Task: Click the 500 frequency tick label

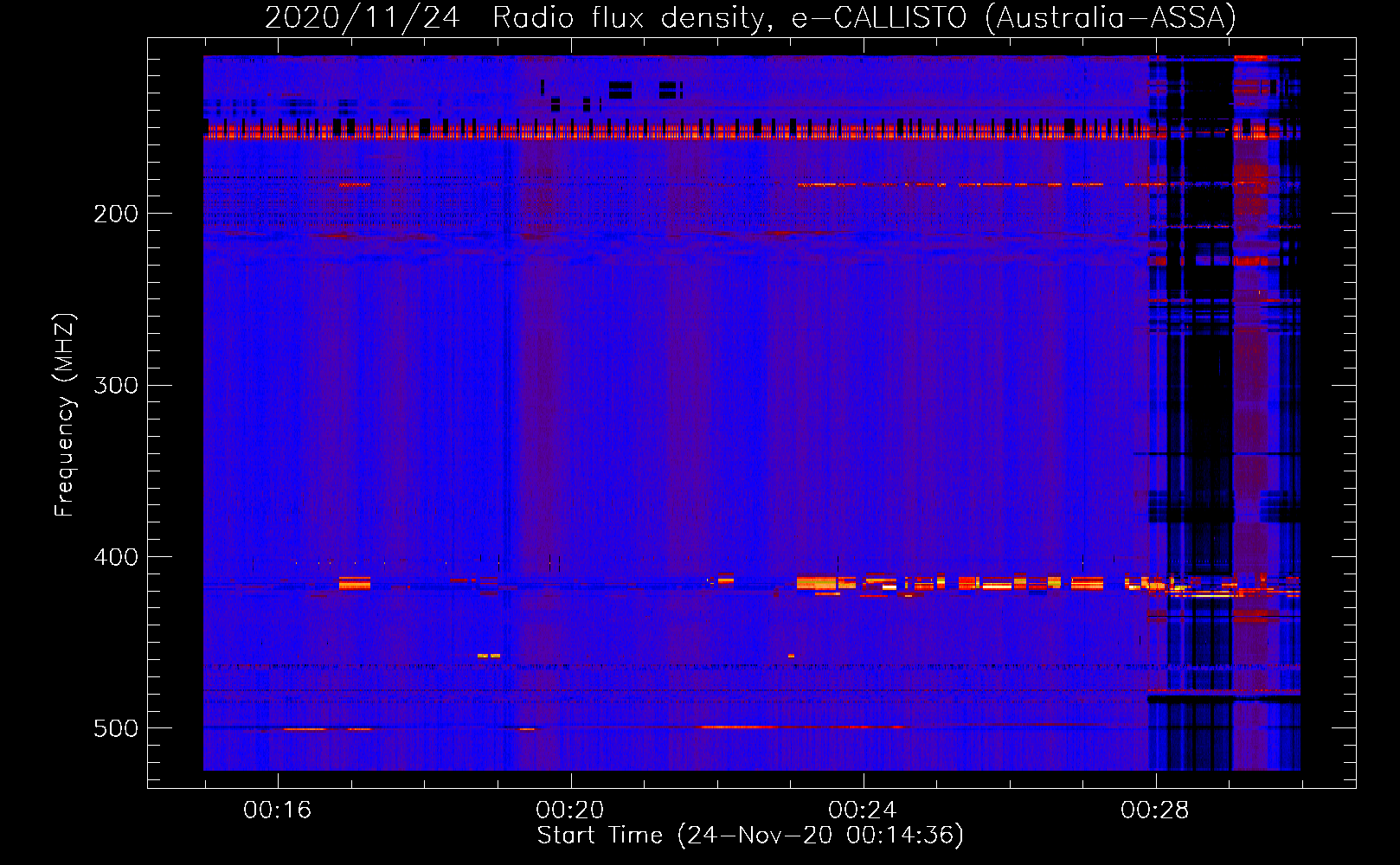Action: tap(116, 728)
